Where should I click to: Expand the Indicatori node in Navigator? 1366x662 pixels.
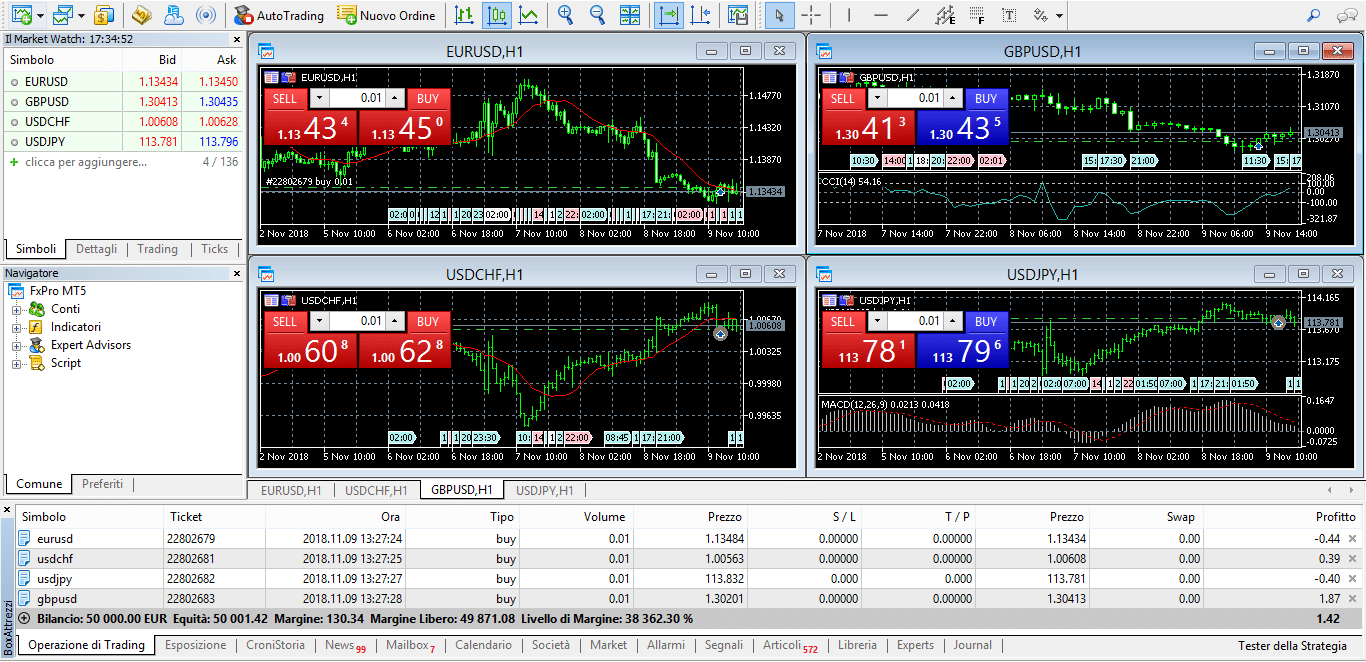click(x=16, y=327)
